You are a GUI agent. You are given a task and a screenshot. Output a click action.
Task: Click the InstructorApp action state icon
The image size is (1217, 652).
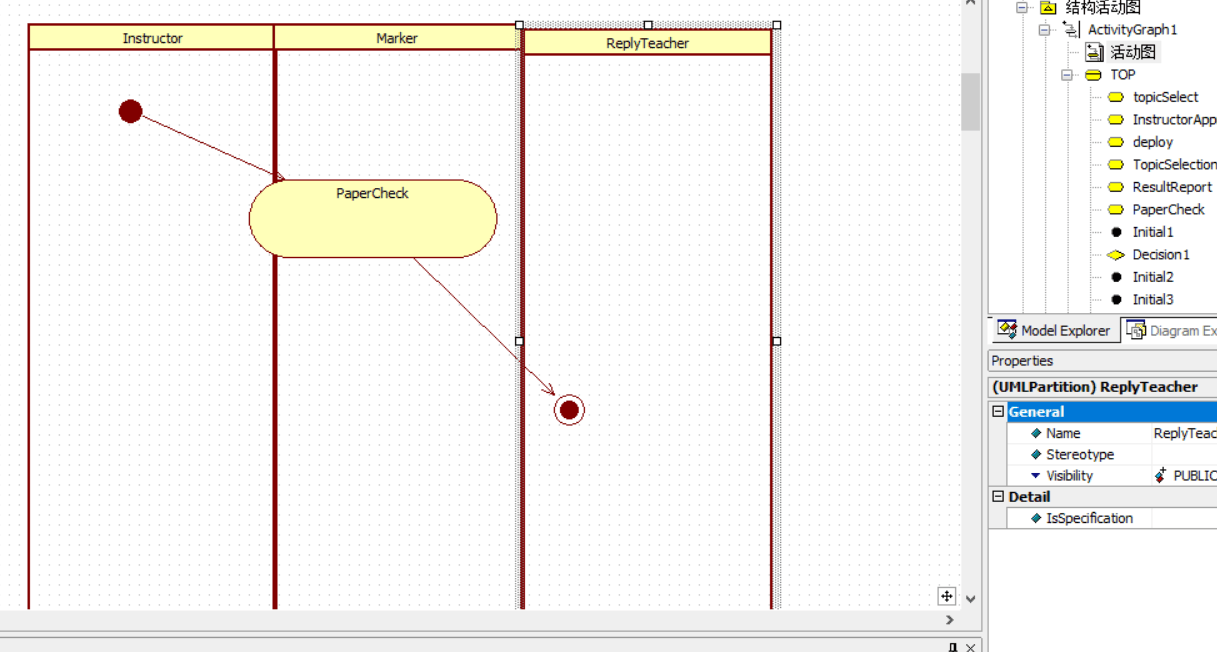[x=1116, y=120]
